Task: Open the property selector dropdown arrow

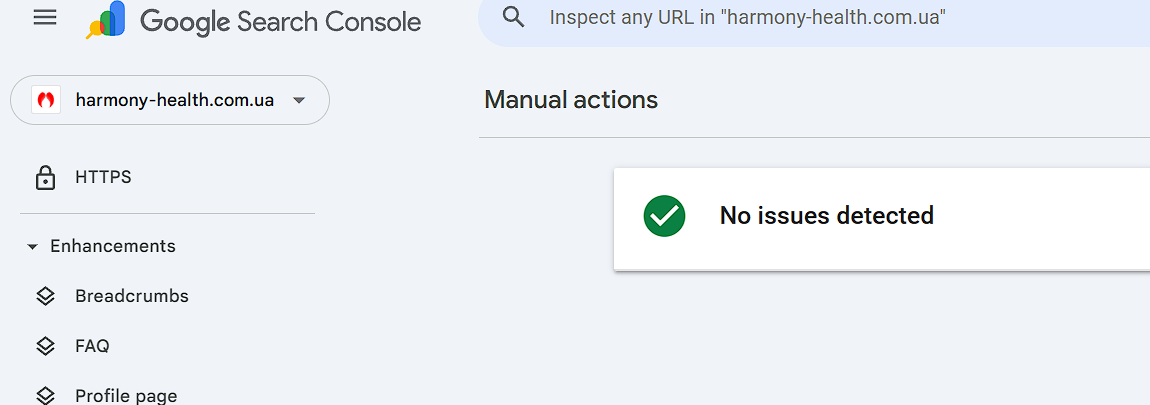Action: tap(298, 100)
